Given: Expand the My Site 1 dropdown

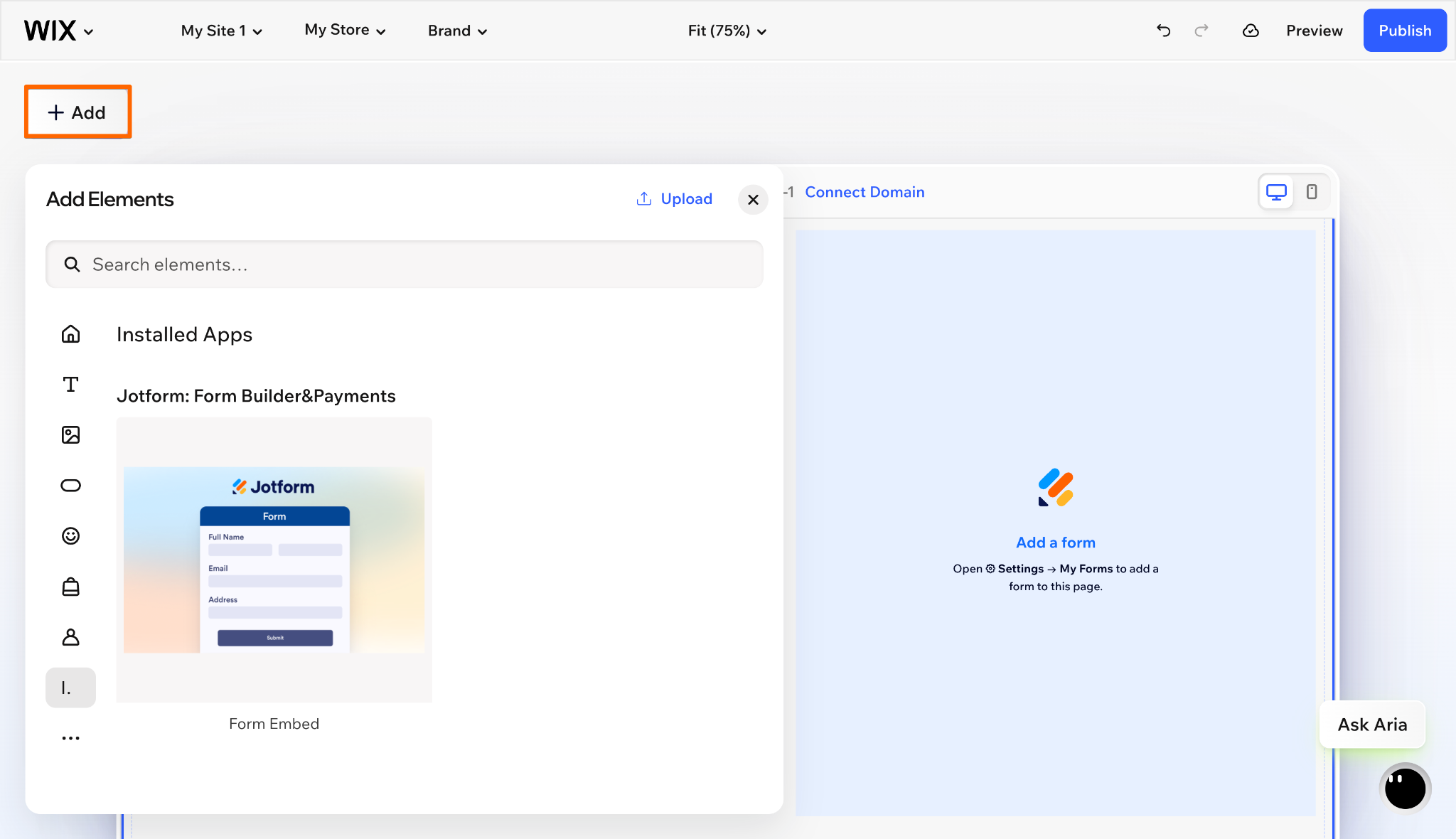Looking at the screenshot, I should (222, 31).
